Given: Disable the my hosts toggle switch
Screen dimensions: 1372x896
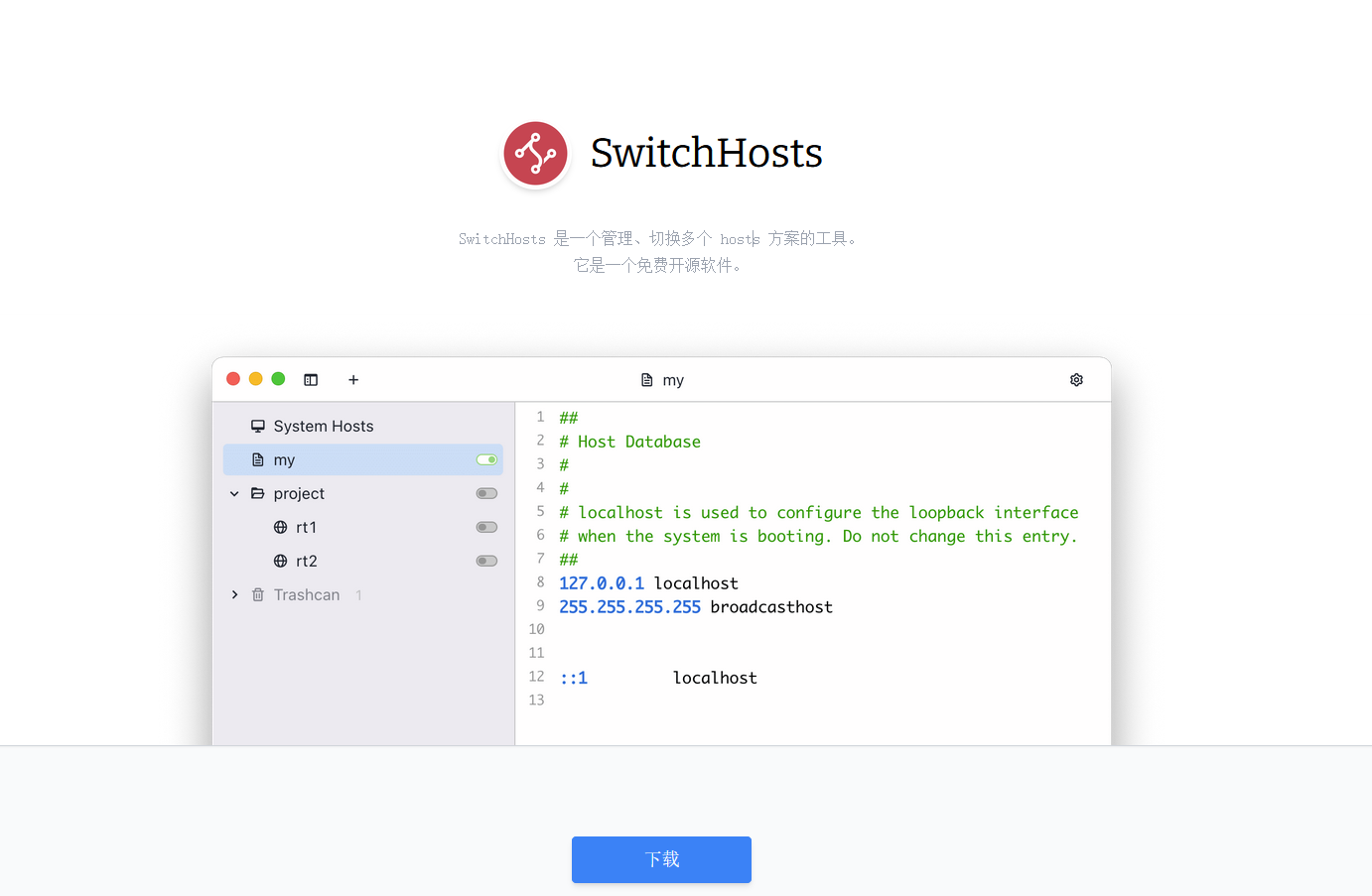Looking at the screenshot, I should (x=486, y=459).
